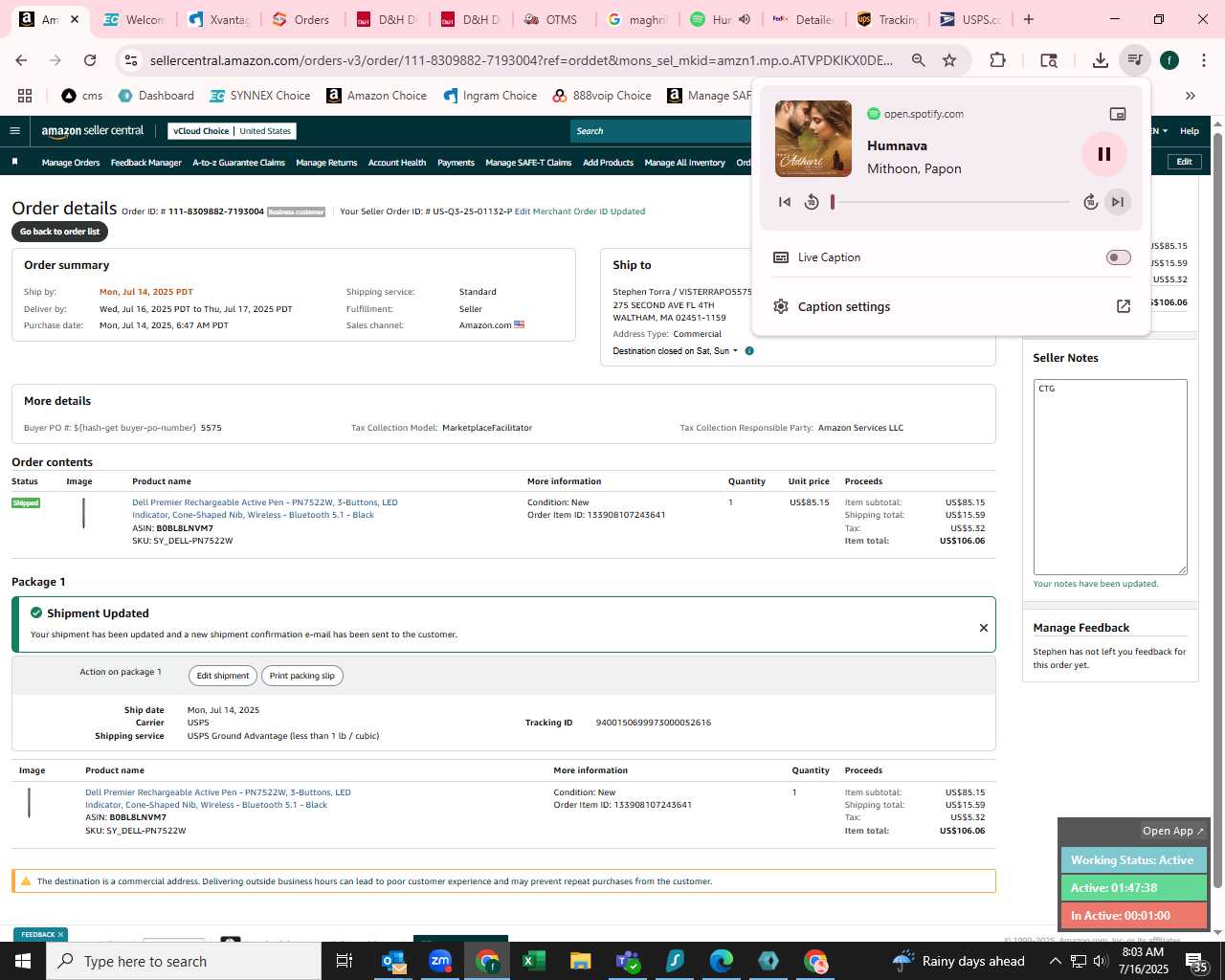Screen dimensions: 1225x980
Task: Open Payments menu item
Action: point(456,163)
